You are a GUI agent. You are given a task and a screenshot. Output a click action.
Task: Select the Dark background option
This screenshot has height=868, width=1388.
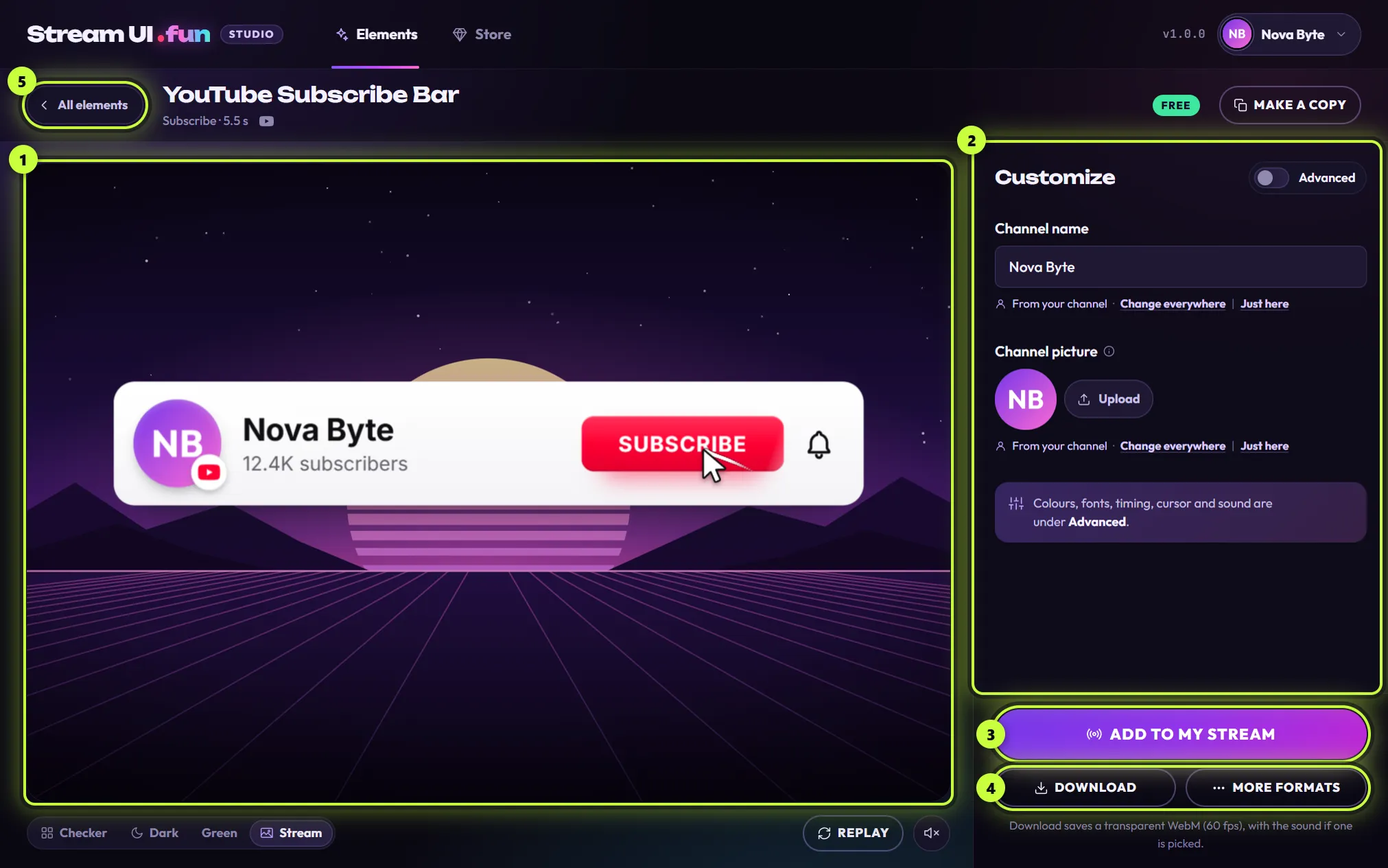pyautogui.click(x=155, y=833)
